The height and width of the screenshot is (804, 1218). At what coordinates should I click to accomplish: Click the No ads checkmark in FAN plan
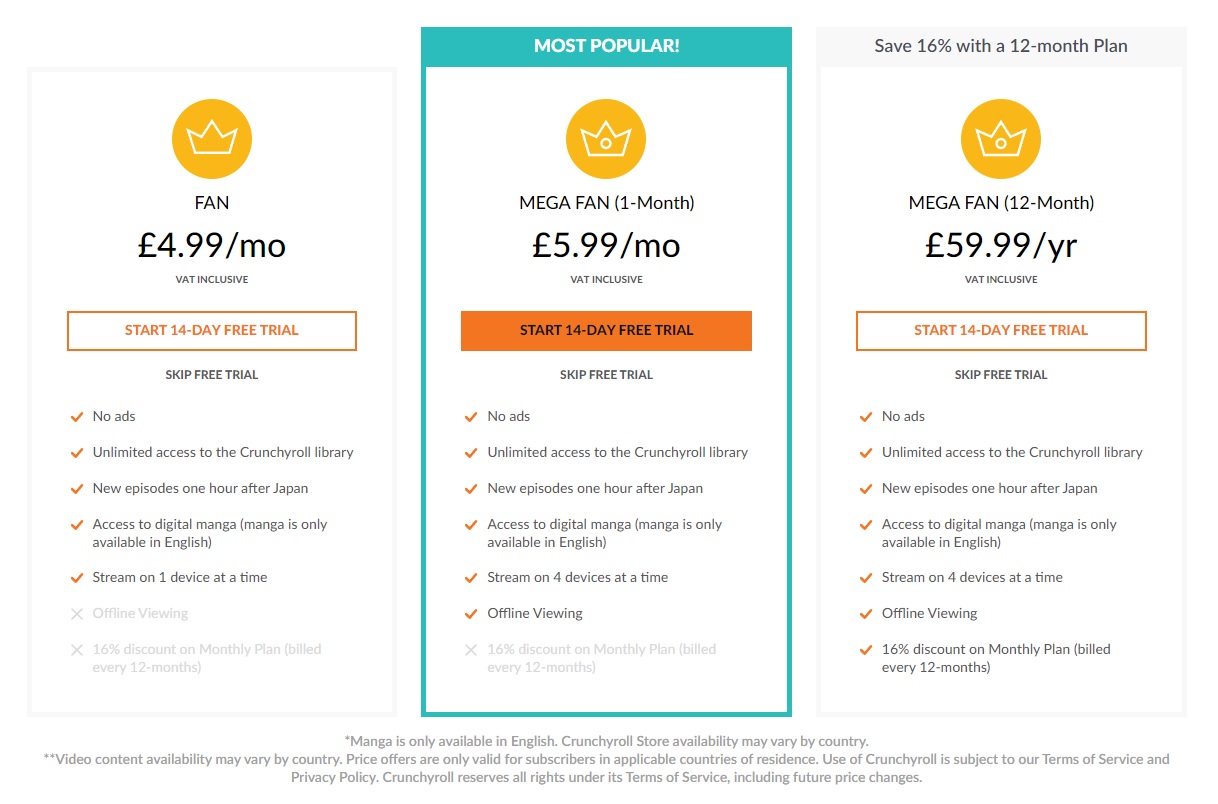[x=77, y=416]
